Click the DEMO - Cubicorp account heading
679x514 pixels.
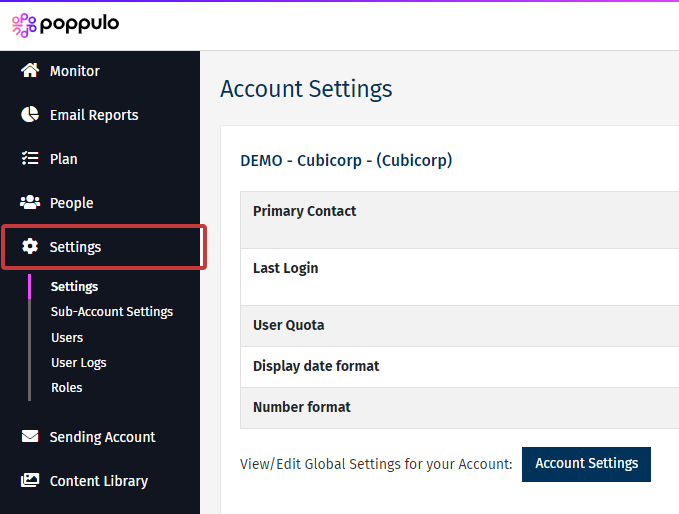(x=346, y=160)
